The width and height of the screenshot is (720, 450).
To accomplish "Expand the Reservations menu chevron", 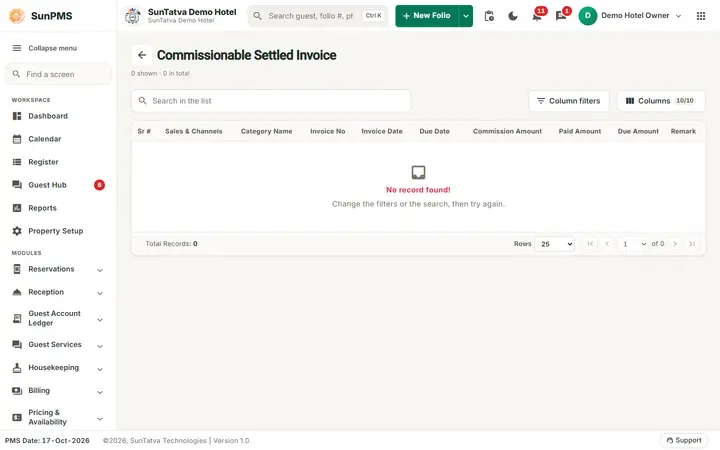I will (x=100, y=270).
